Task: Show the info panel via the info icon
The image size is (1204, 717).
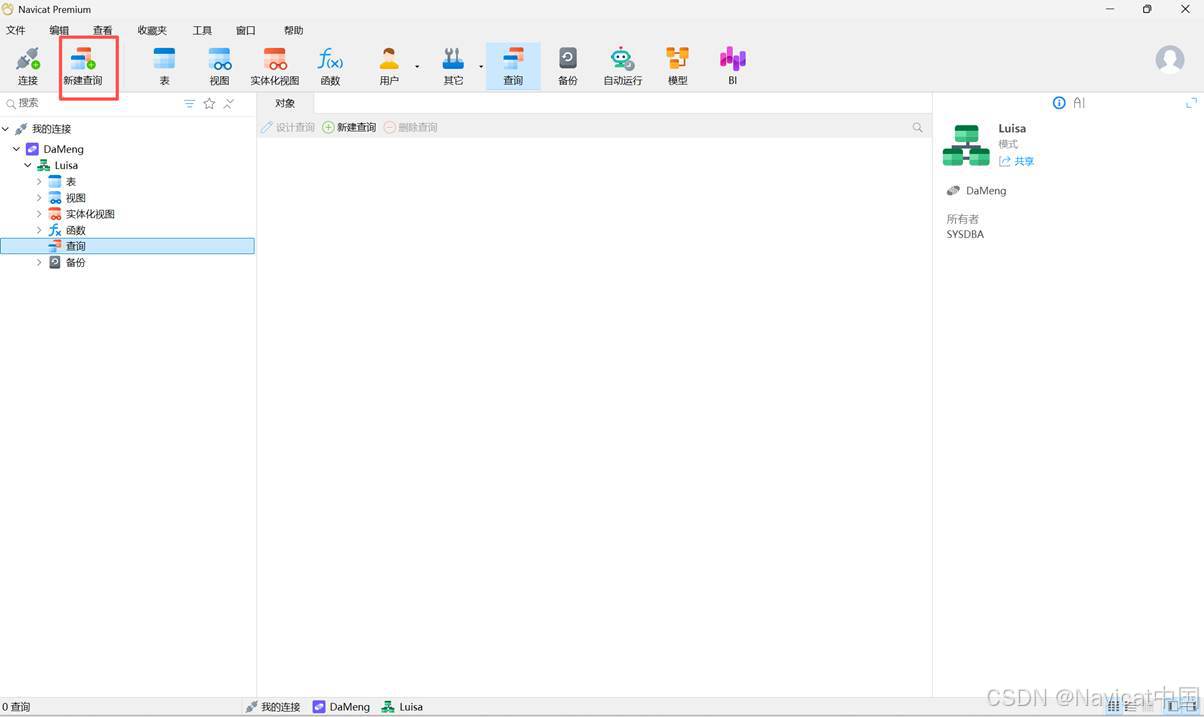Action: click(1059, 103)
